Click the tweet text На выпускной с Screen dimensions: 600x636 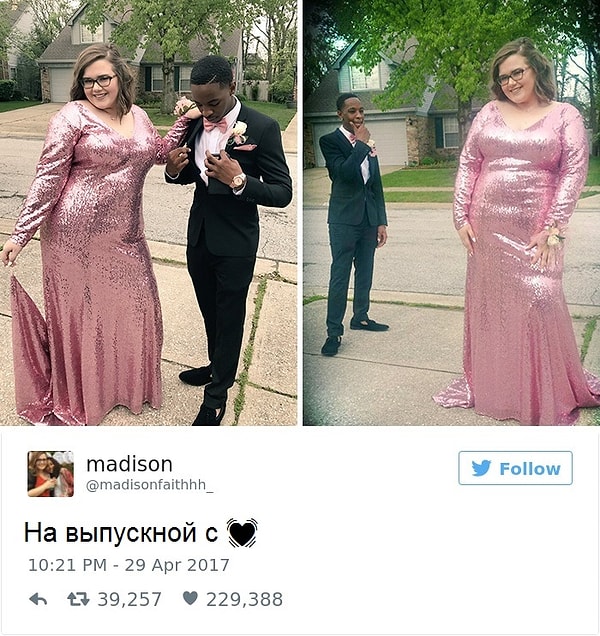pos(121,533)
